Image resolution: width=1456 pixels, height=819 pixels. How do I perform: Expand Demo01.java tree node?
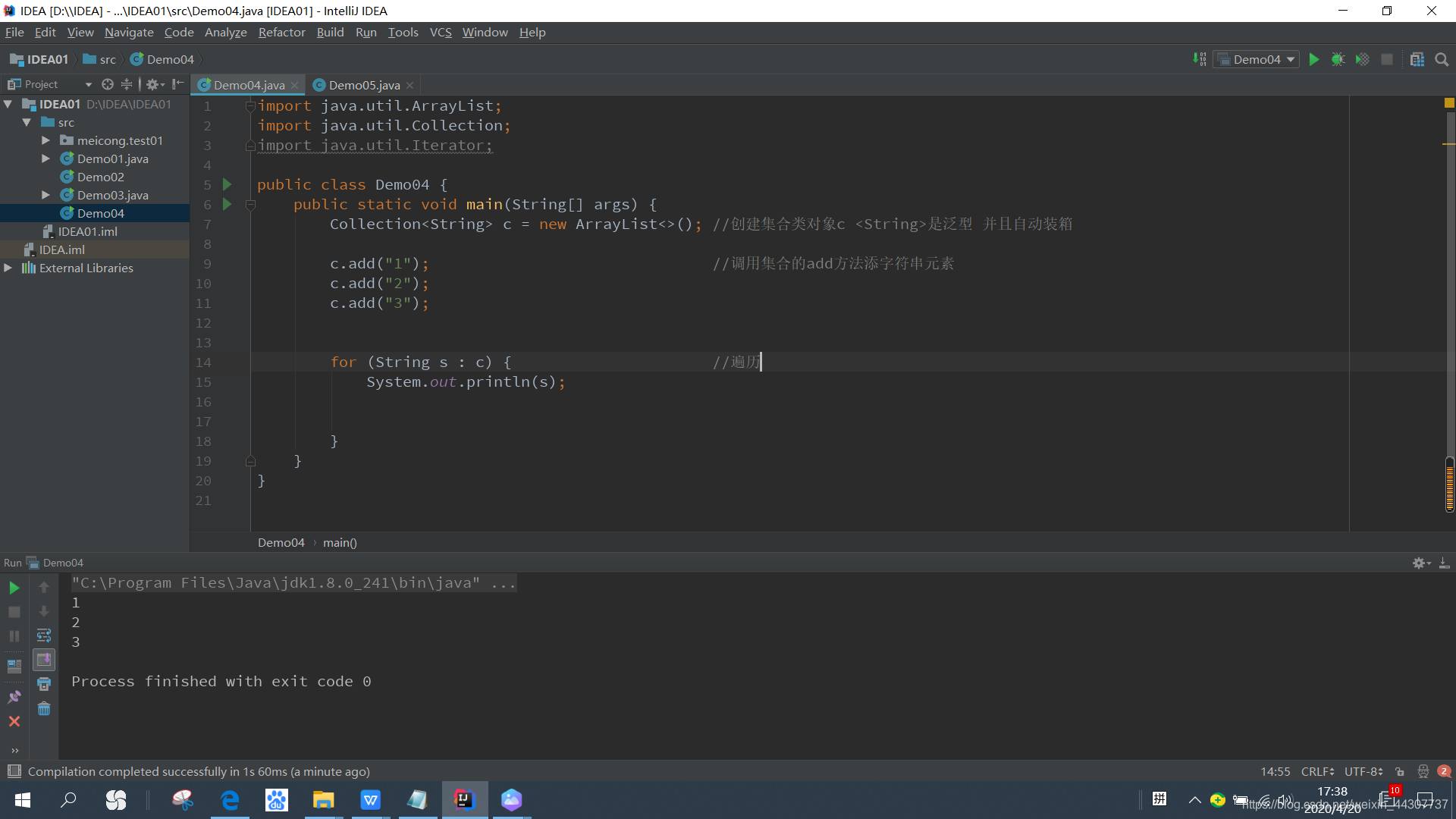pyautogui.click(x=45, y=158)
